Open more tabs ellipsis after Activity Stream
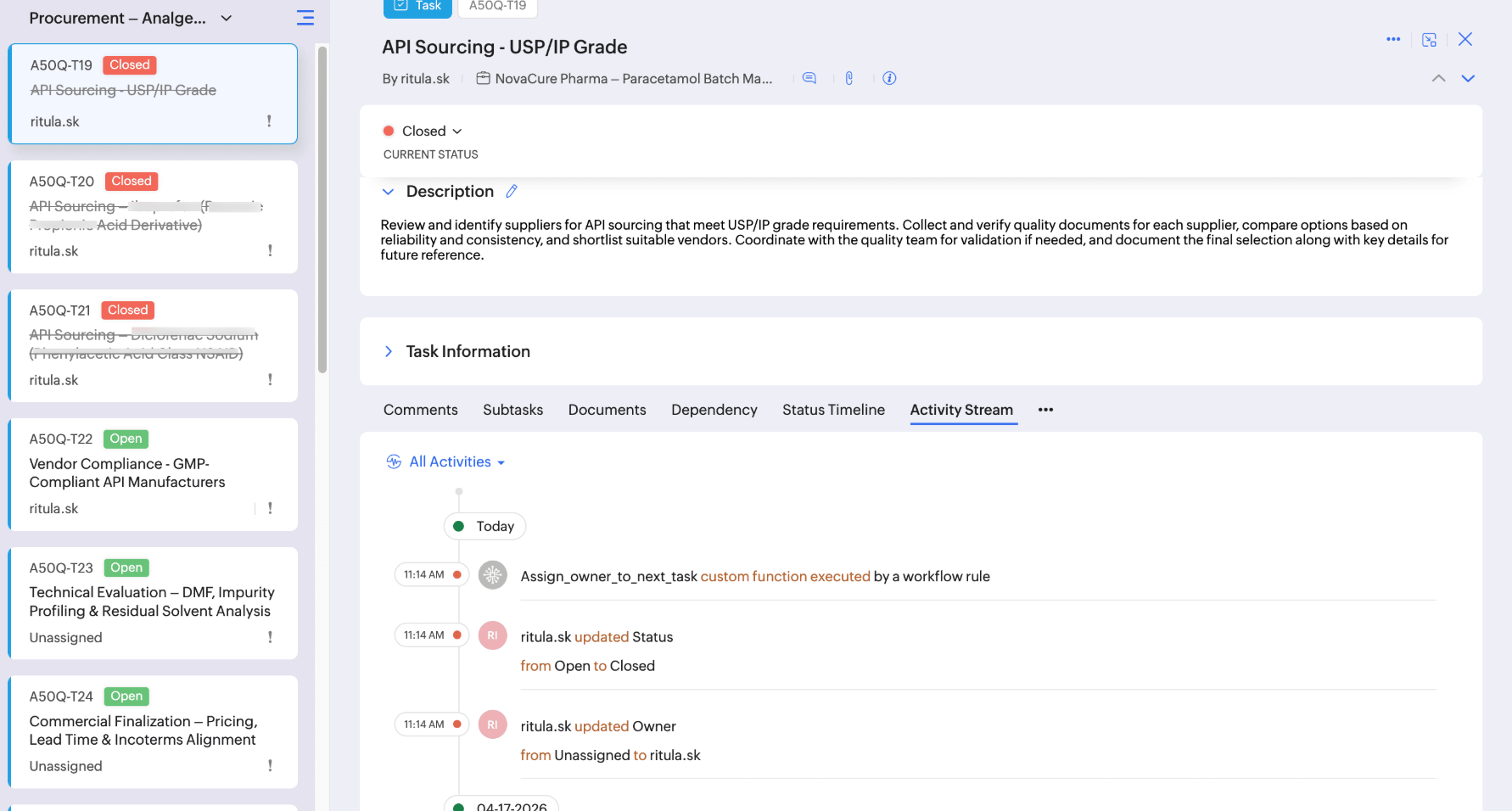Viewport: 1512px width, 811px height. click(1045, 410)
